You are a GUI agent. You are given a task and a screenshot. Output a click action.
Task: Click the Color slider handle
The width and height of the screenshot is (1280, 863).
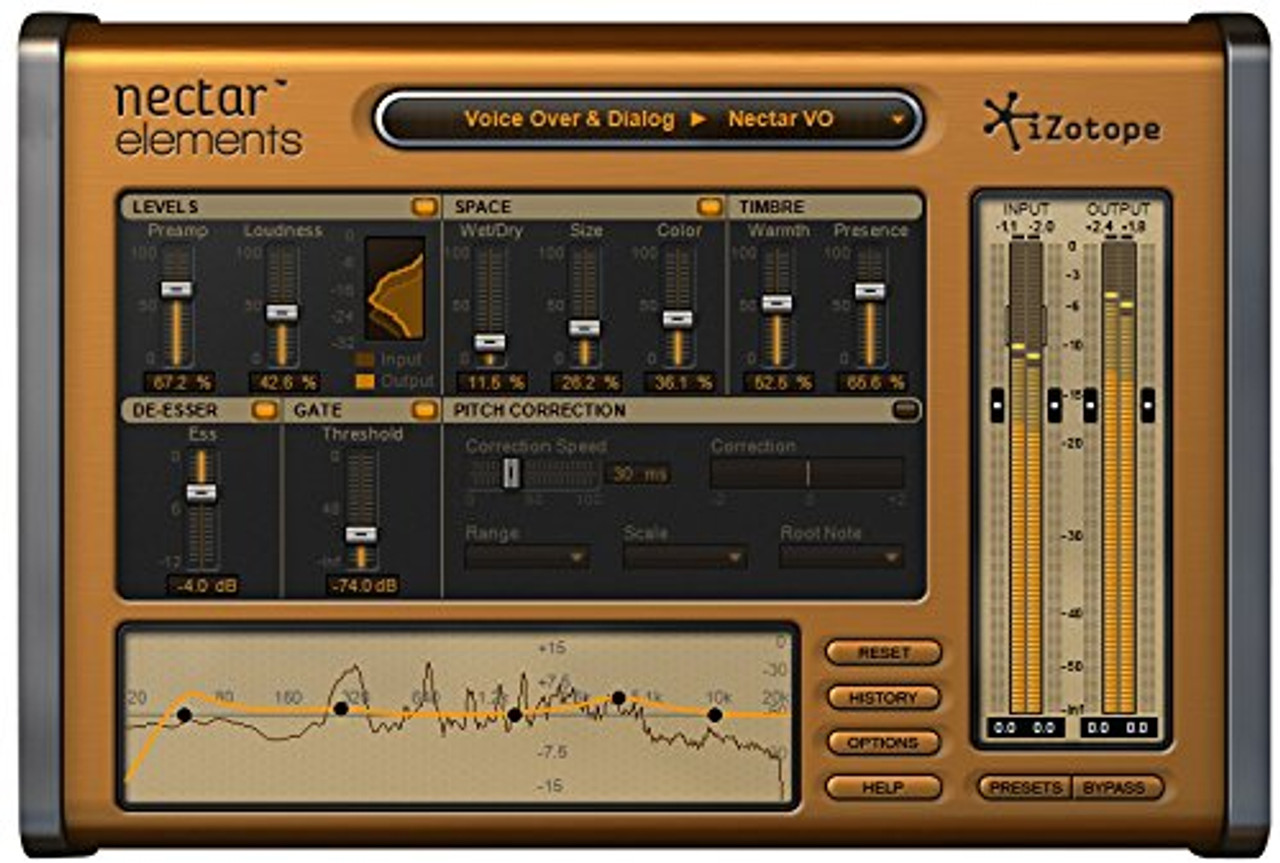(x=678, y=319)
